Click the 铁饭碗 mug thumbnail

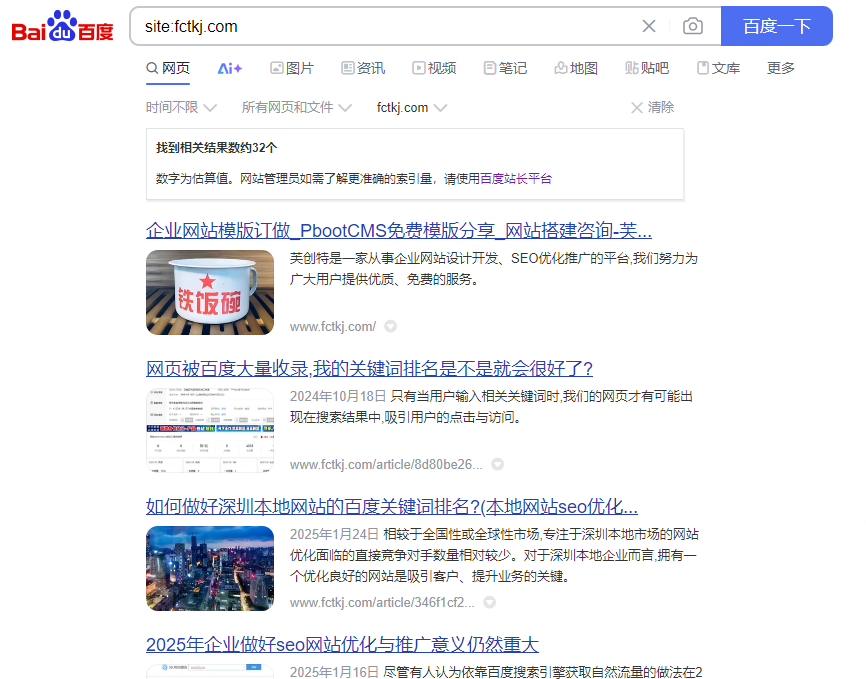(210, 292)
